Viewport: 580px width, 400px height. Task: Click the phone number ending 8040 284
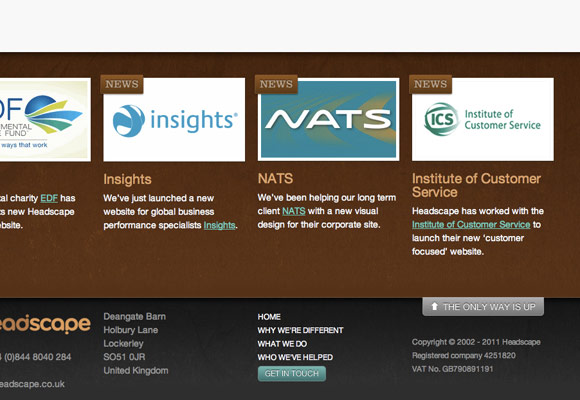point(36,357)
